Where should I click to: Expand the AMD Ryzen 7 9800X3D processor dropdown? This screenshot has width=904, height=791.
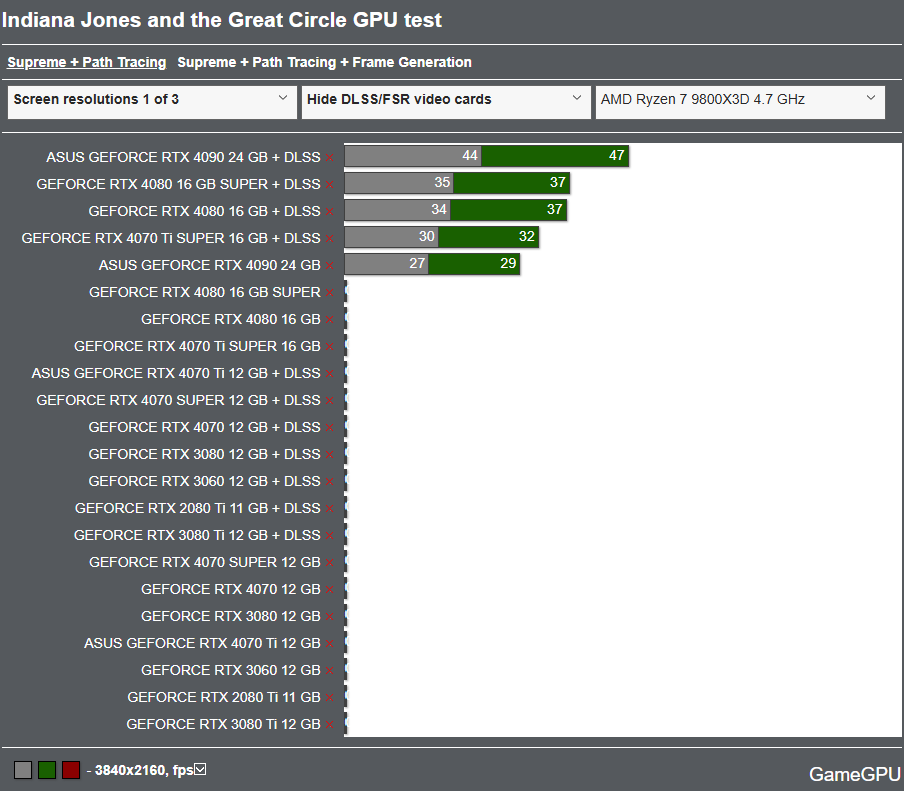pyautogui.click(x=740, y=100)
